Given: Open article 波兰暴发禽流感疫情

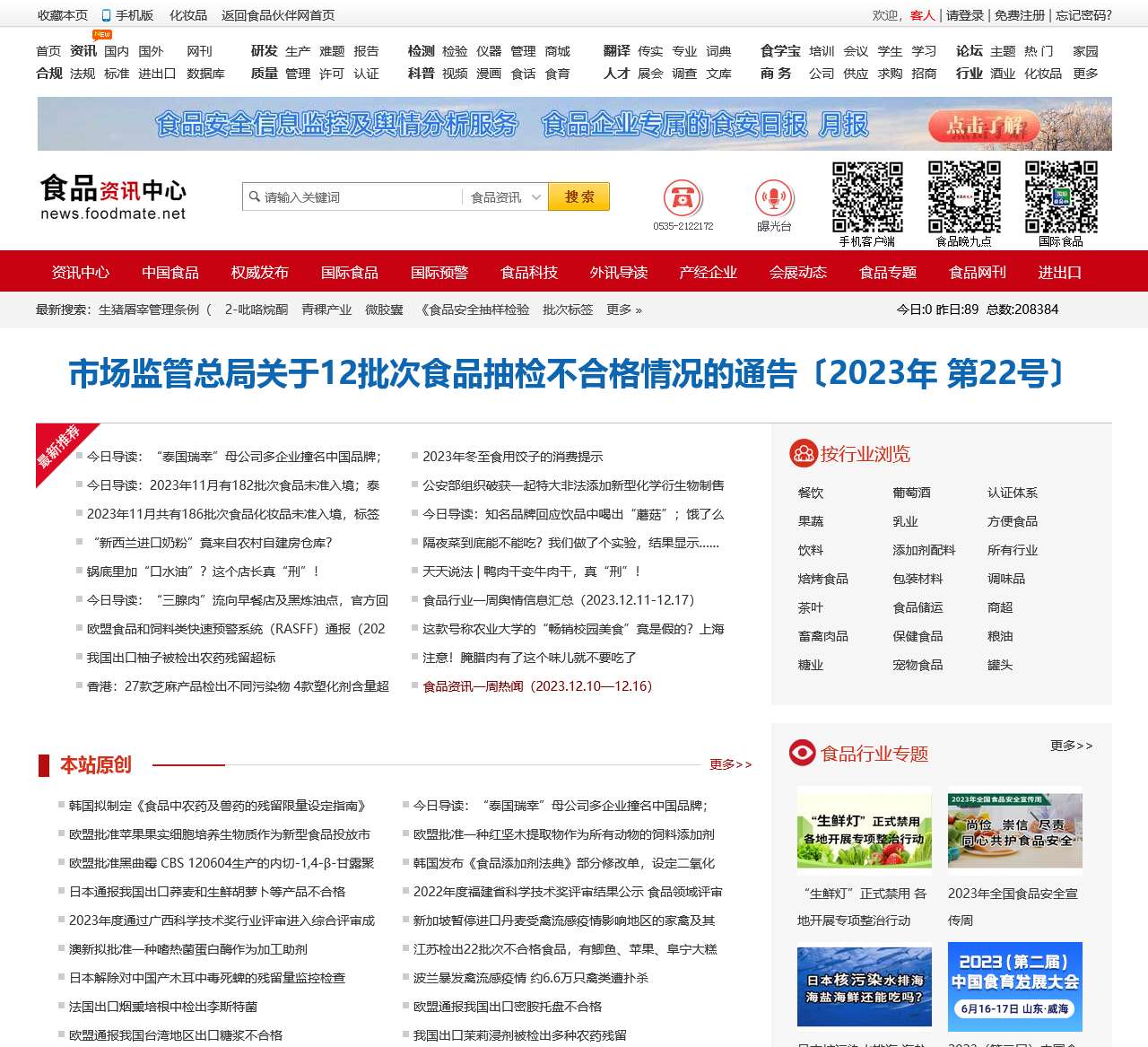Looking at the screenshot, I should (x=531, y=978).
